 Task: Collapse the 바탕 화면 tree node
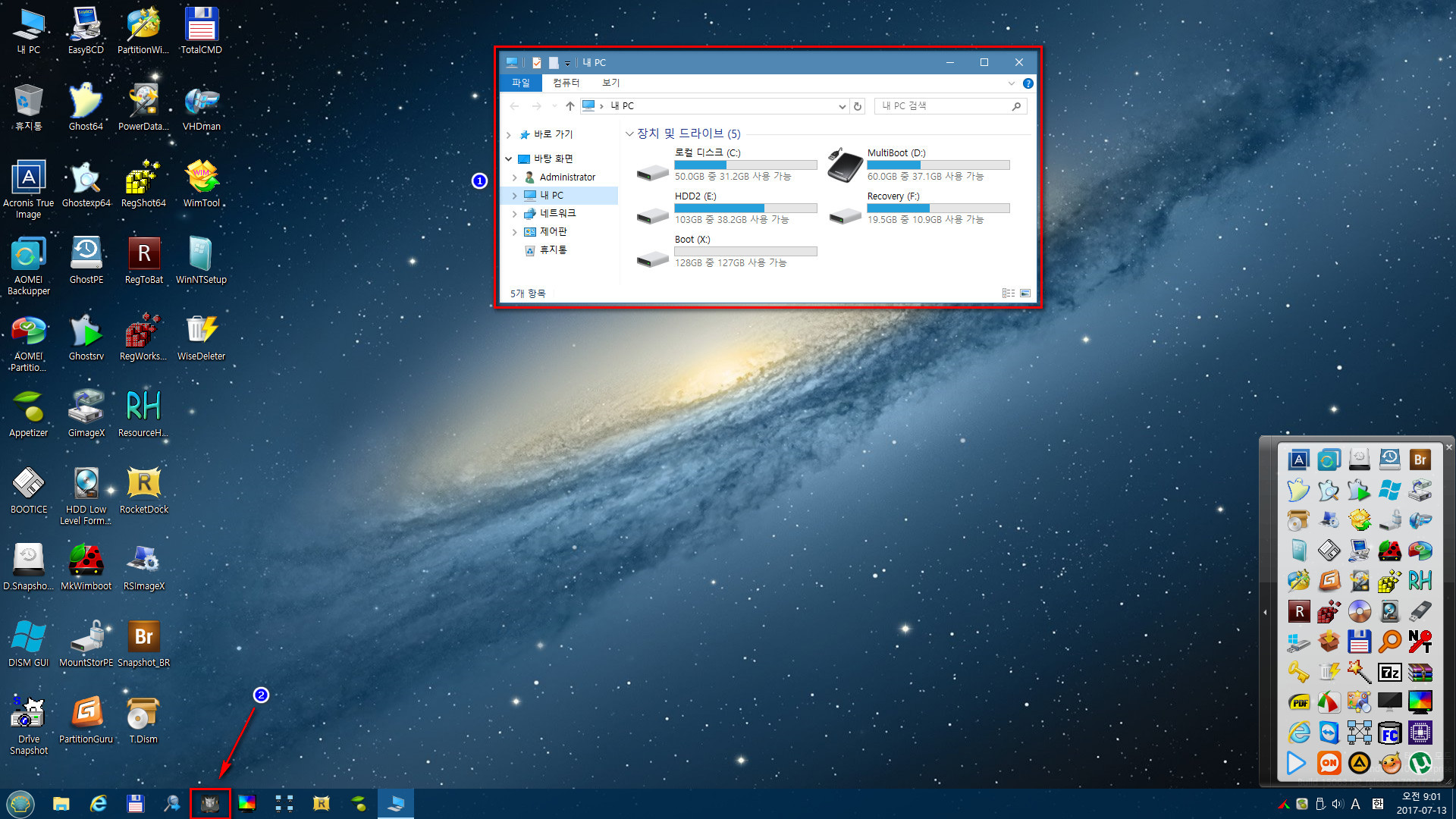[509, 159]
